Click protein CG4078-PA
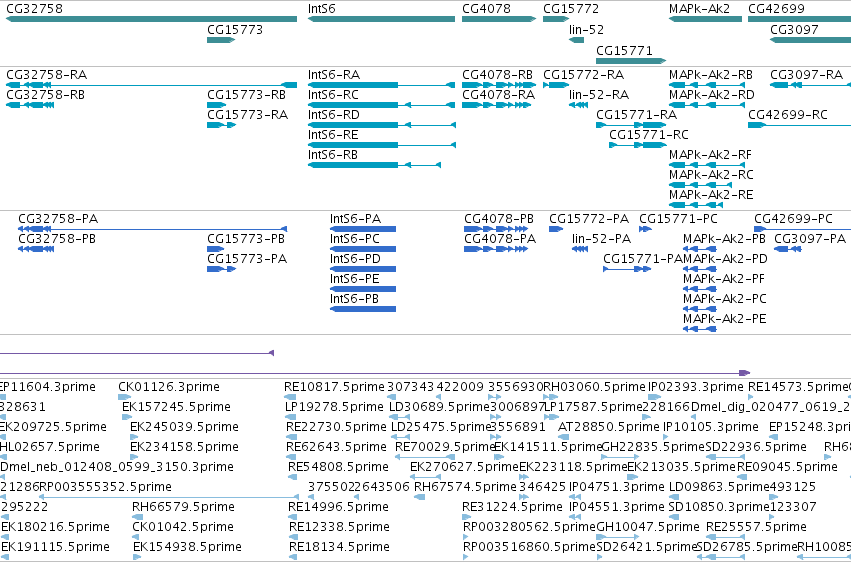The width and height of the screenshot is (851, 562). [x=500, y=239]
